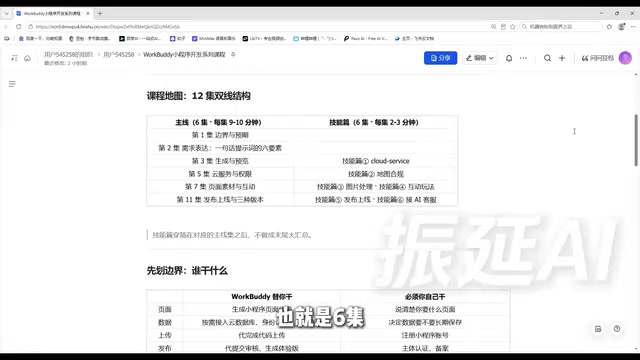Viewport: 640px width, 360px height.
Task: Open the three-dot more options menu
Action: pyautogui.click(x=523, y=58)
